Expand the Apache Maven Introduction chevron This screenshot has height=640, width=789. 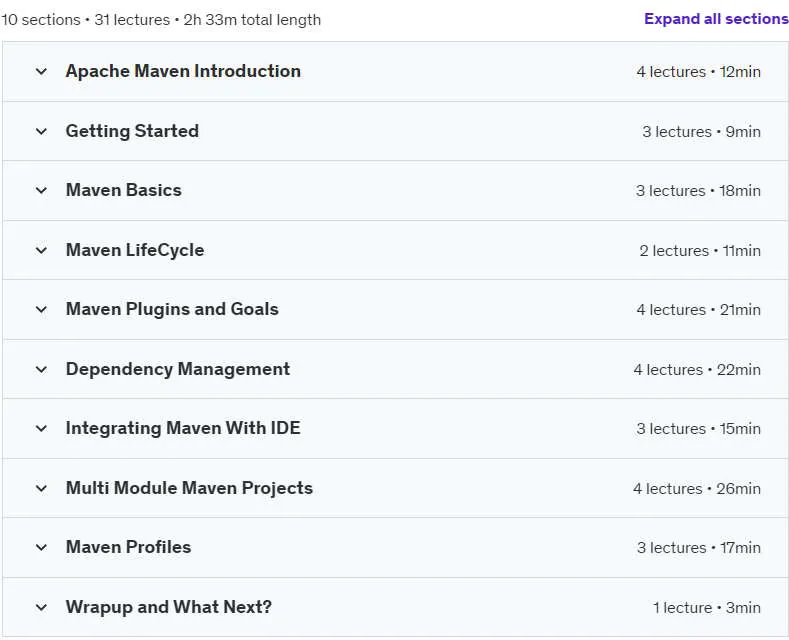[x=41, y=71]
